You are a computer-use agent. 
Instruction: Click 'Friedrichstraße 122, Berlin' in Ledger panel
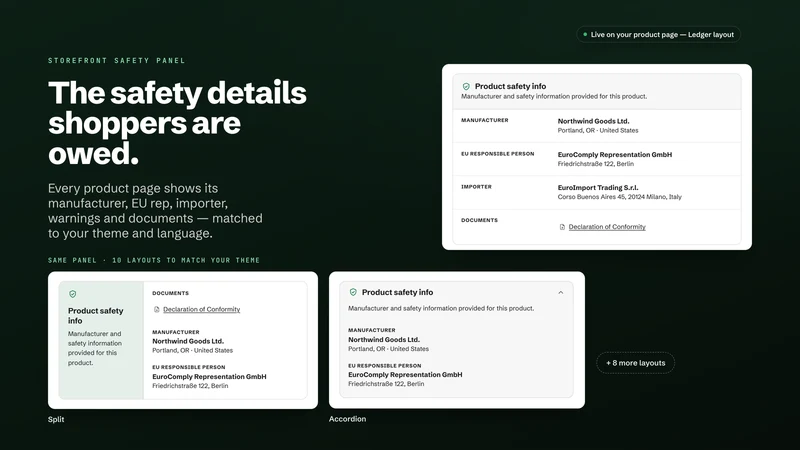pyautogui.click(x=595, y=164)
